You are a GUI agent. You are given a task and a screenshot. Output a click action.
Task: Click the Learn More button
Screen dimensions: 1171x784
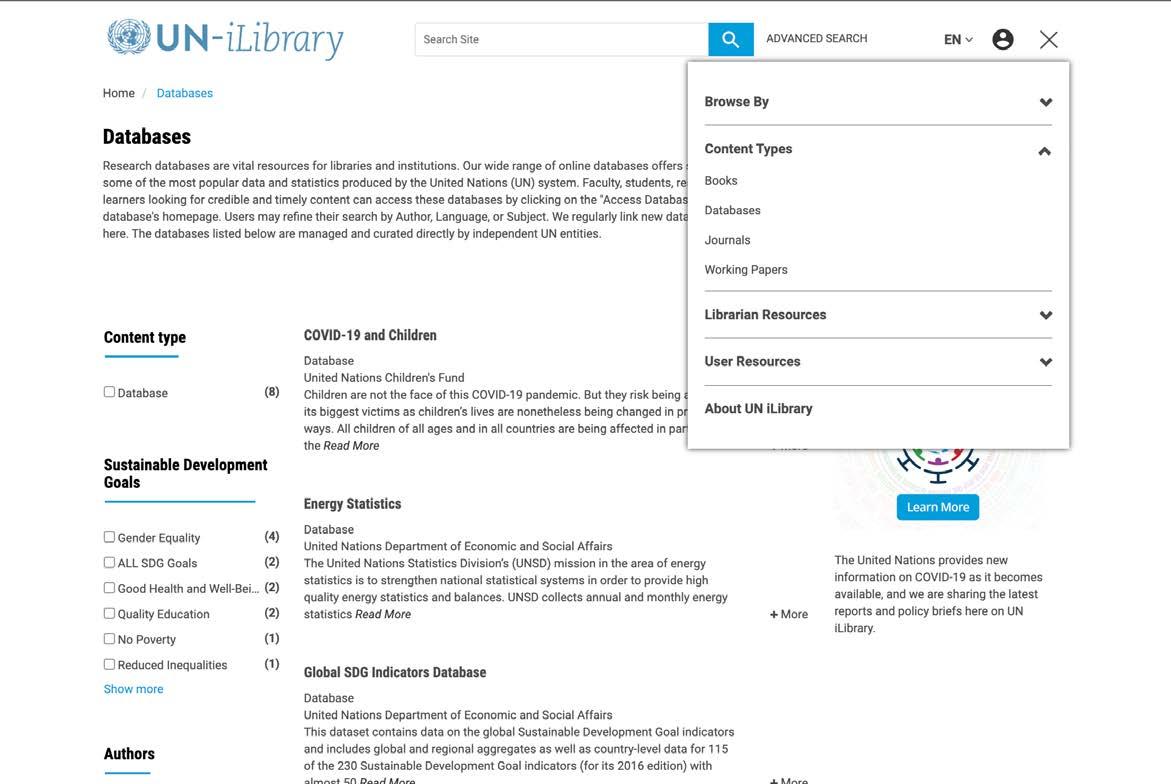(x=937, y=507)
